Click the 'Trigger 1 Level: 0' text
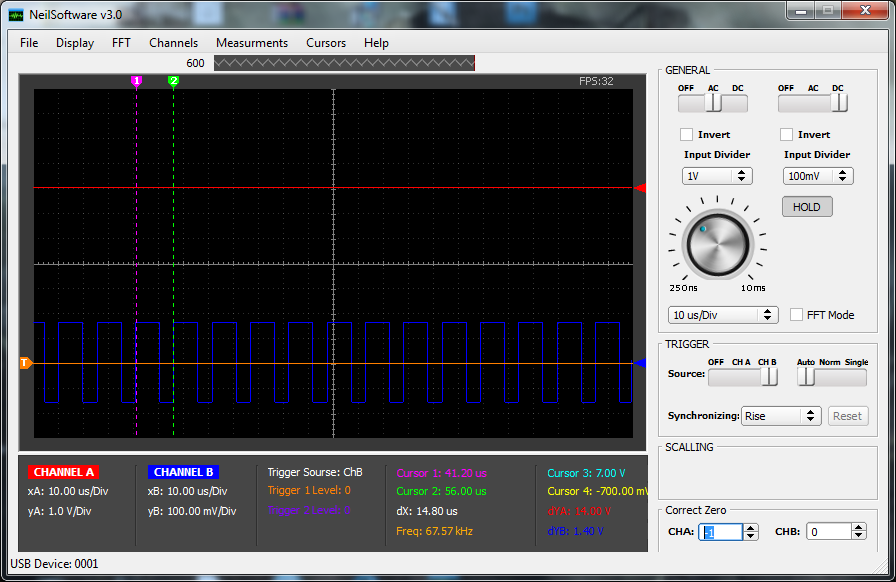 pos(309,491)
